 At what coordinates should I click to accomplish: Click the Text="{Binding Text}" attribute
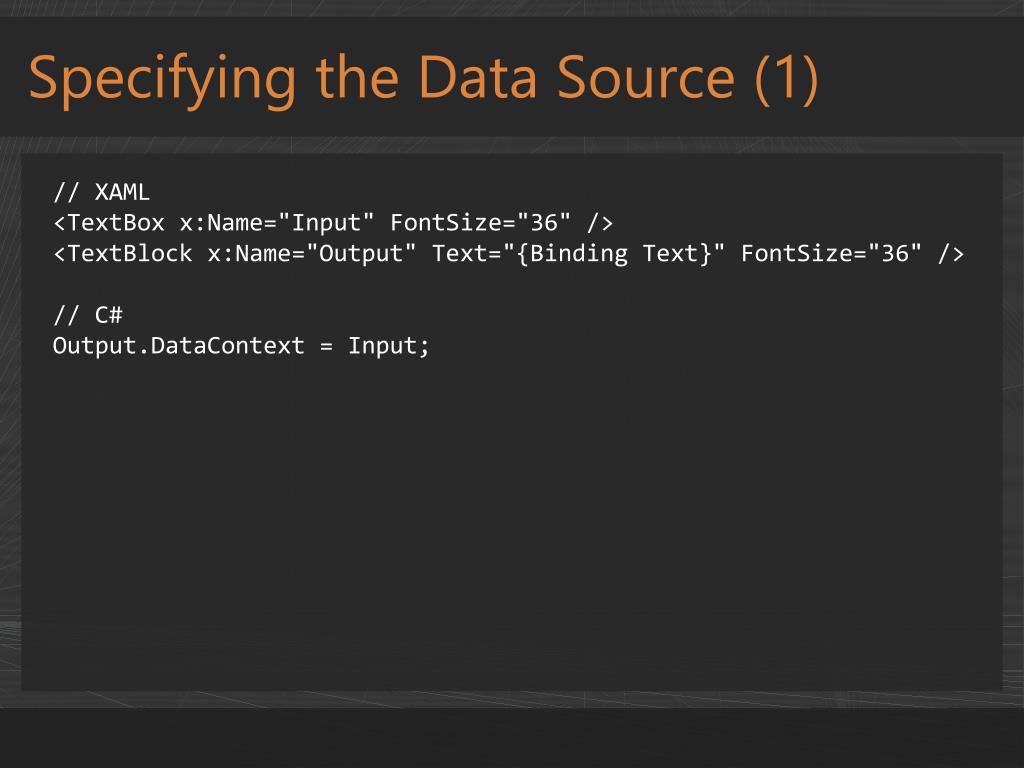point(578,254)
